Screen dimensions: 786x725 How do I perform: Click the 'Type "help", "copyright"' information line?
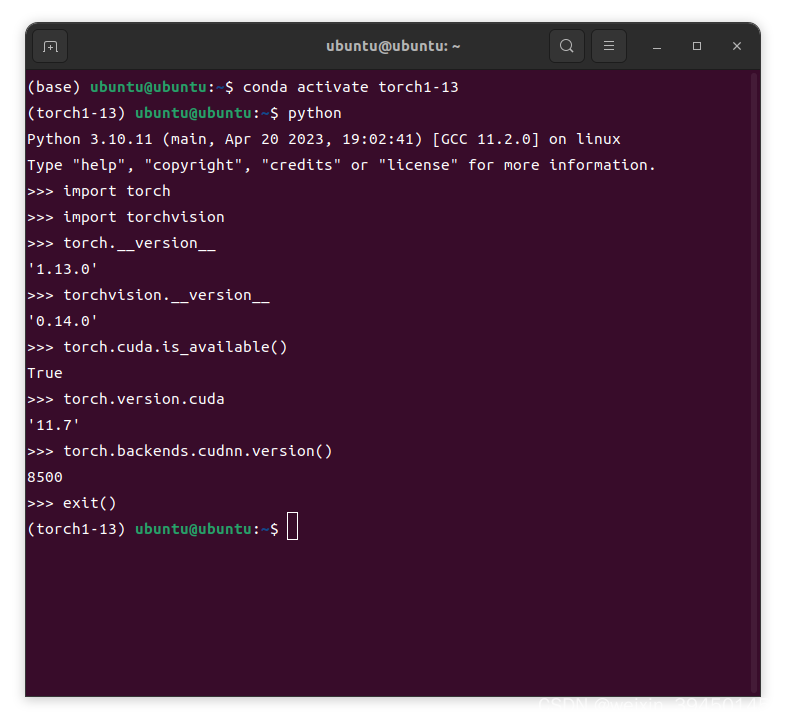point(341,165)
